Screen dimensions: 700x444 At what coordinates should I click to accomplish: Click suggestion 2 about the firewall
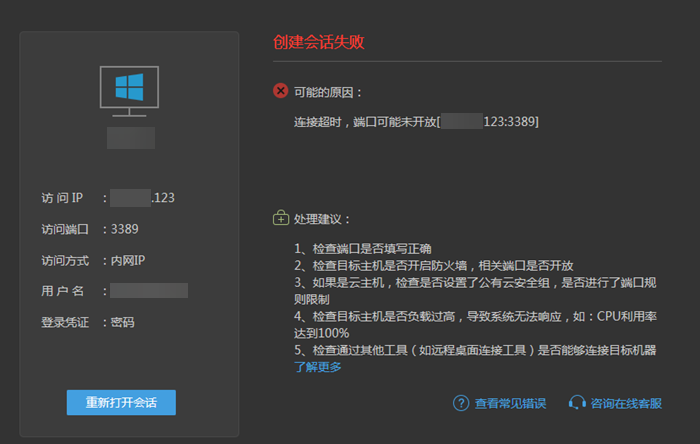pyautogui.click(x=433, y=265)
